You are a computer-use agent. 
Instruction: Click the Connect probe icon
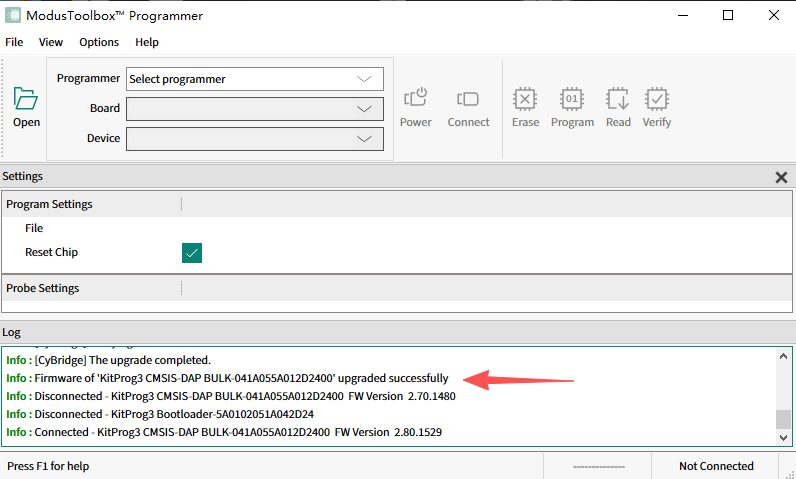[468, 107]
